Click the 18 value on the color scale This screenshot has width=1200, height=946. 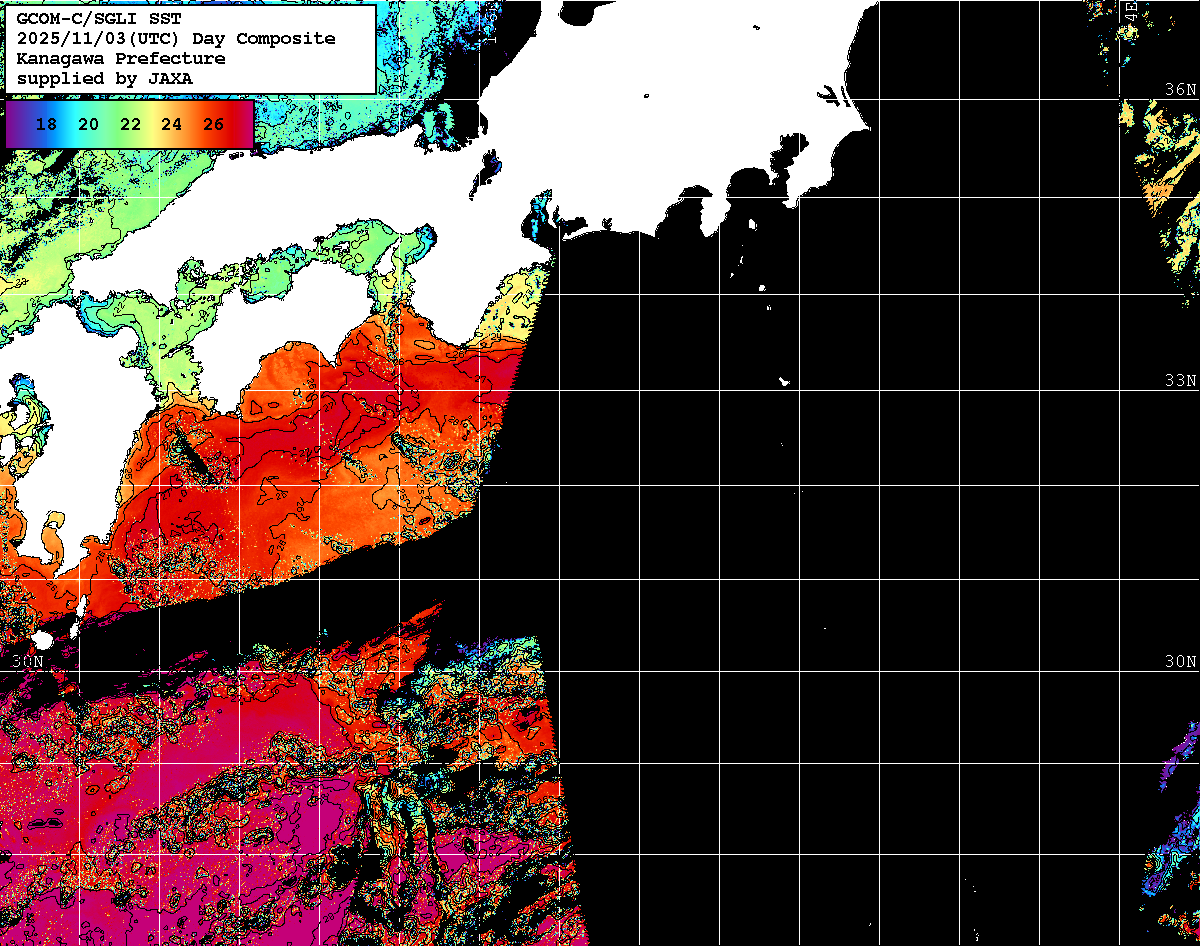pyautogui.click(x=45, y=125)
